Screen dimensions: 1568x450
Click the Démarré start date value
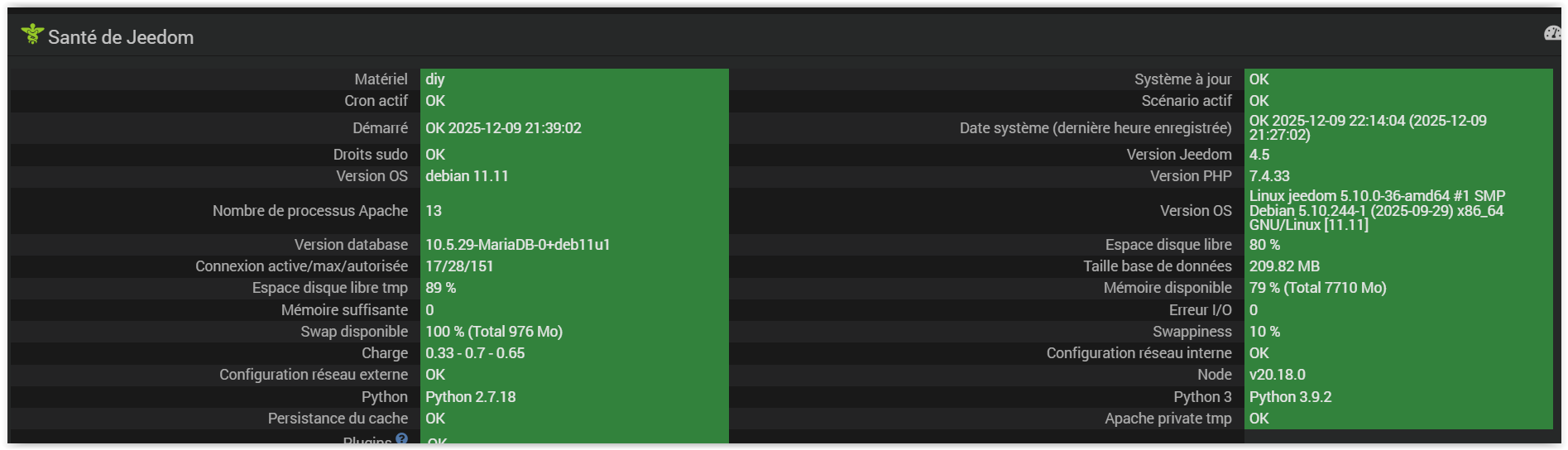click(503, 128)
